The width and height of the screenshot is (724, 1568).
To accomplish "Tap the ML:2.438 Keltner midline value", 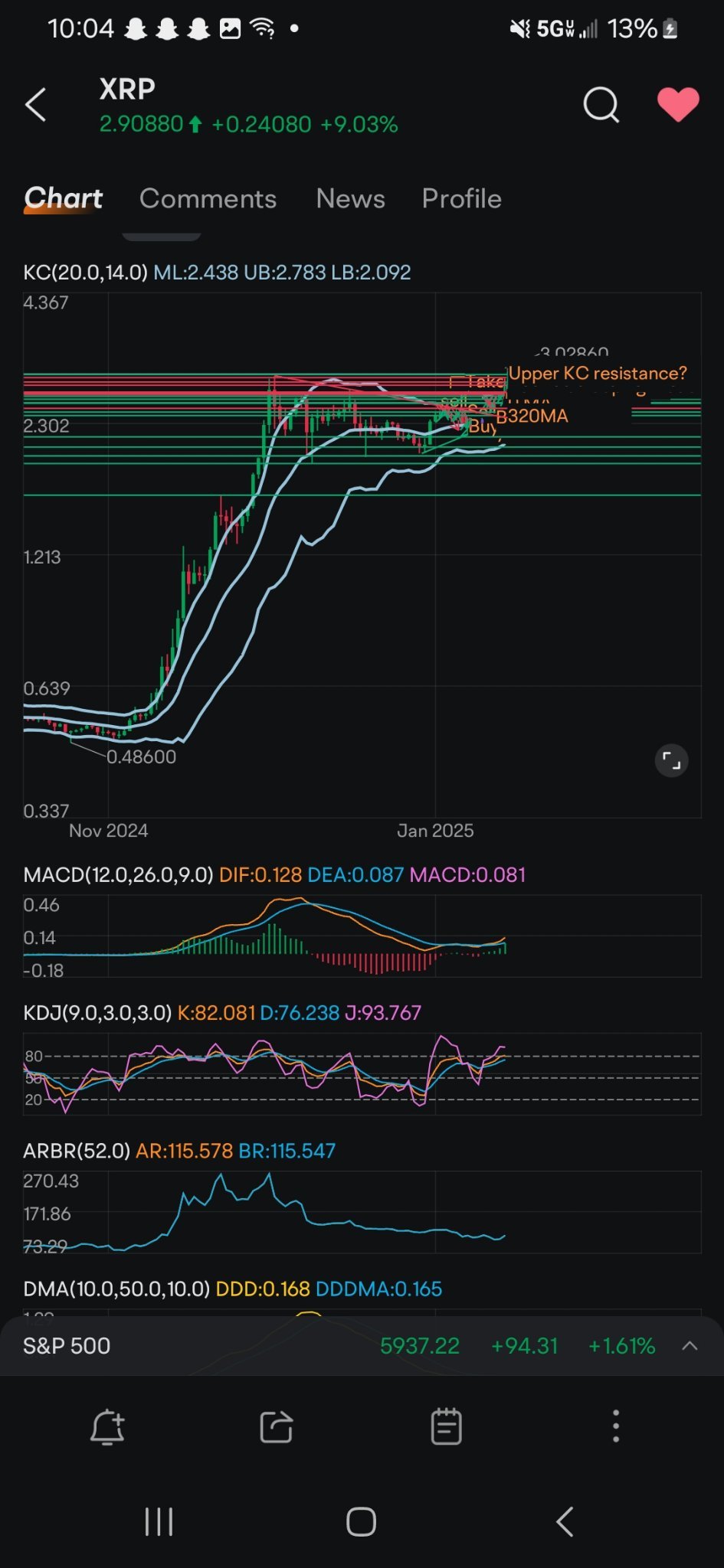I will [x=195, y=273].
